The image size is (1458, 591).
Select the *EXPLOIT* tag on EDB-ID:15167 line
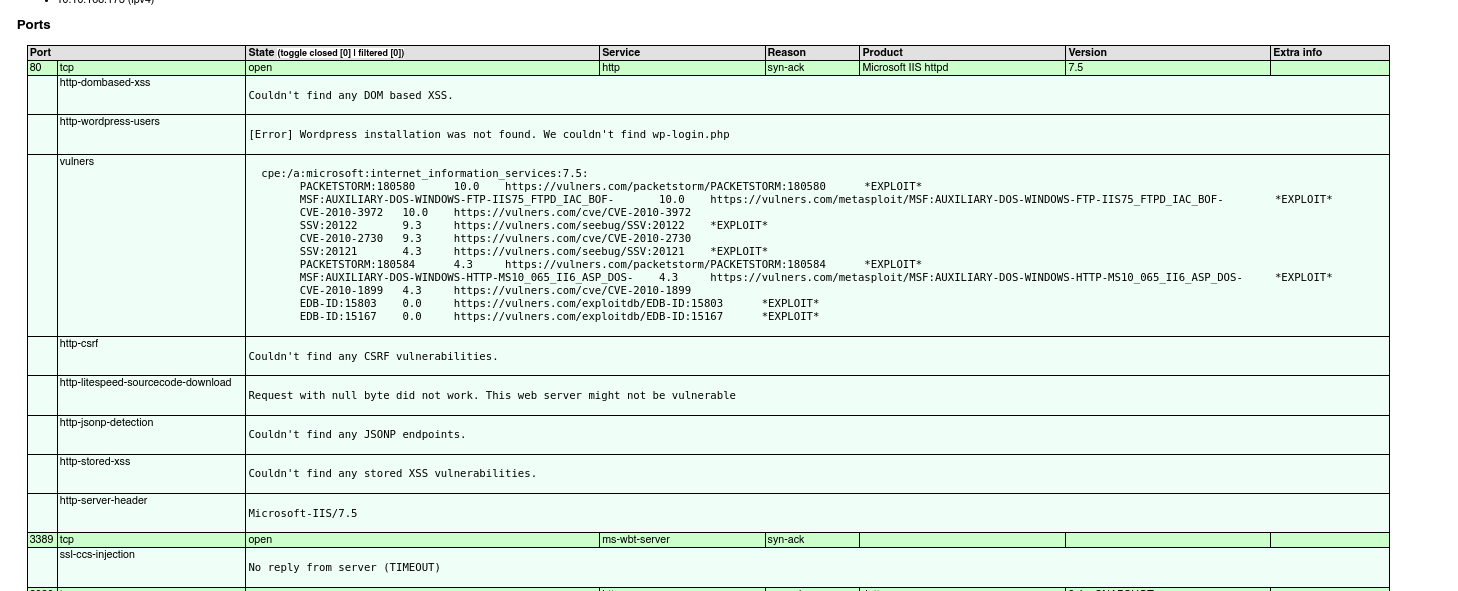[790, 317]
